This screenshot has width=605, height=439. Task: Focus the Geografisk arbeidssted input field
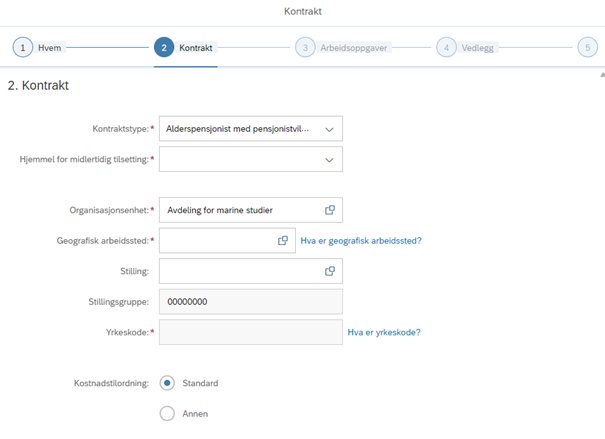(227, 241)
